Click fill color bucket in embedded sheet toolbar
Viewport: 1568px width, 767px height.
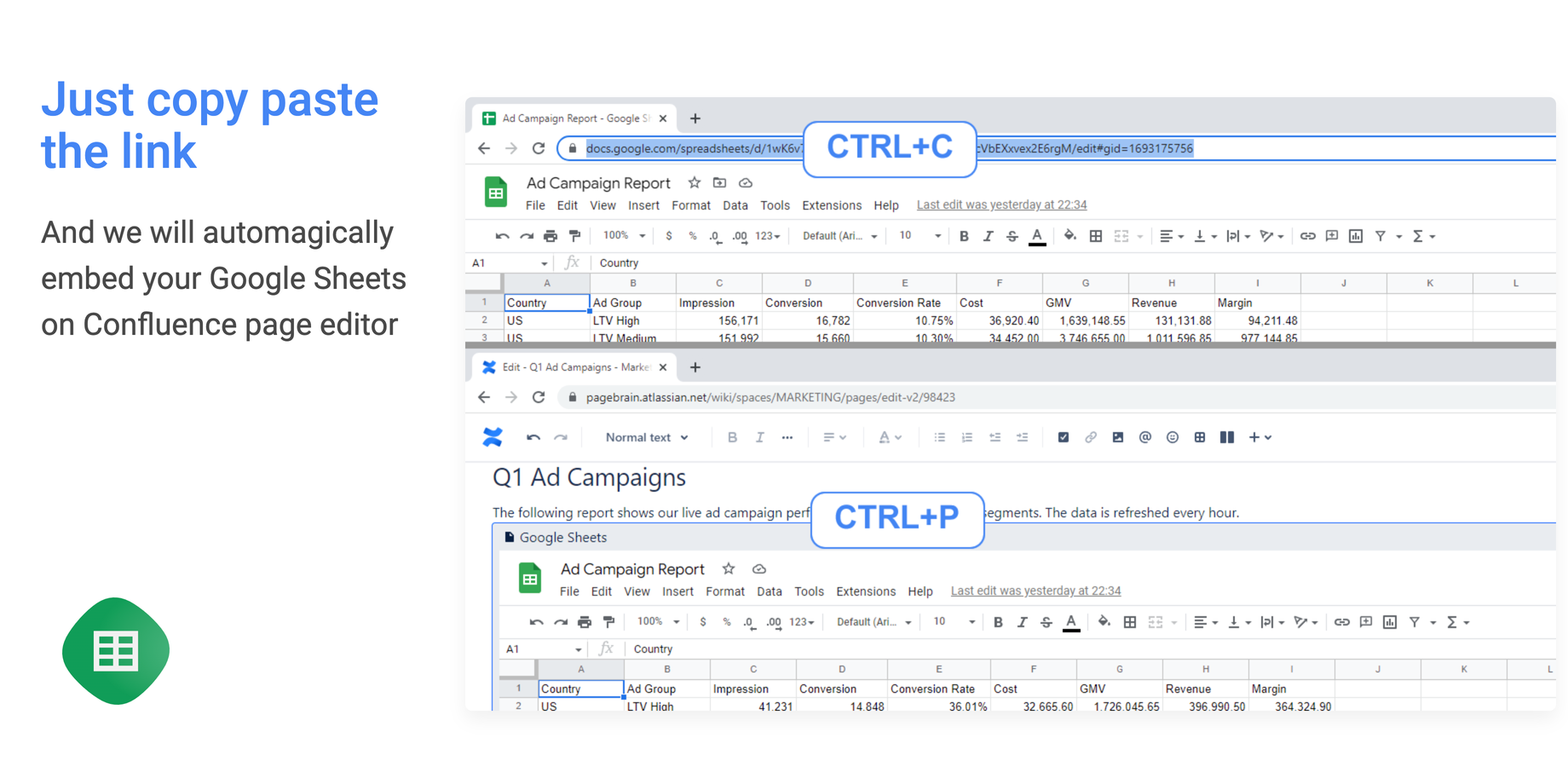pyautogui.click(x=1104, y=622)
